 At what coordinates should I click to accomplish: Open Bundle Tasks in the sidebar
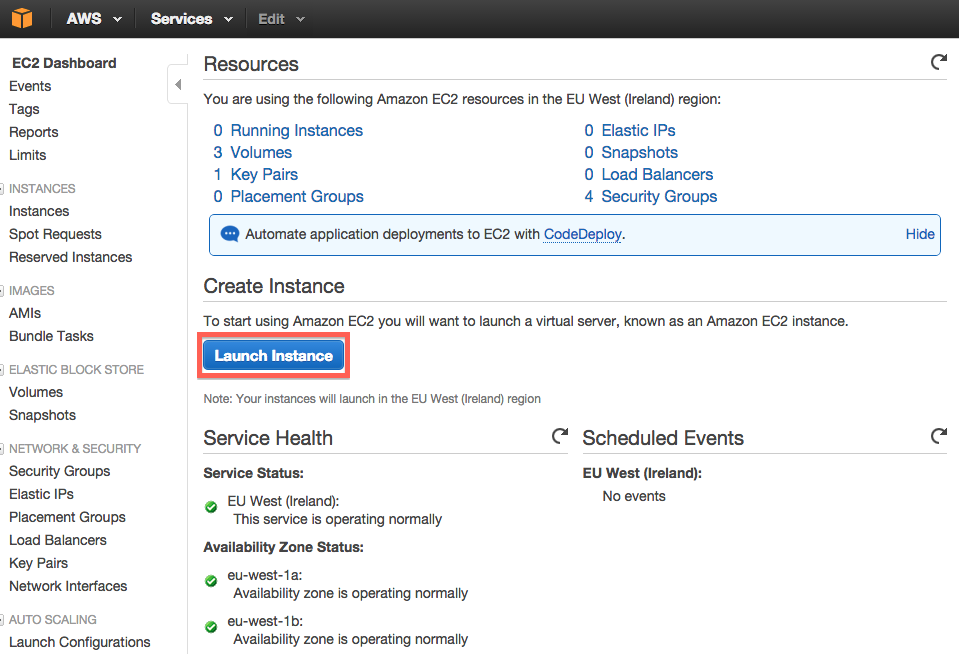coord(51,336)
